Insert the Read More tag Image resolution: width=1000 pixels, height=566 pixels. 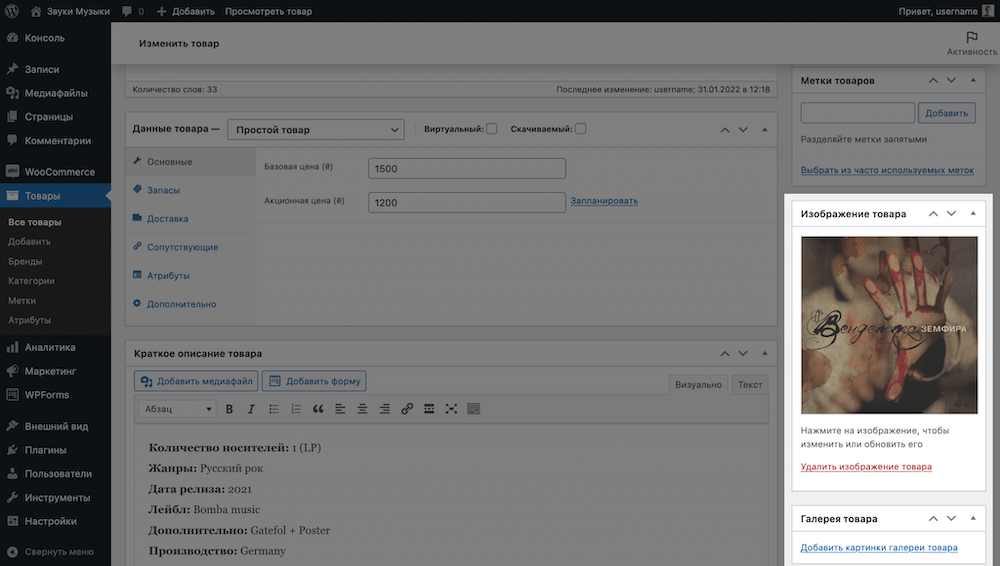429,409
